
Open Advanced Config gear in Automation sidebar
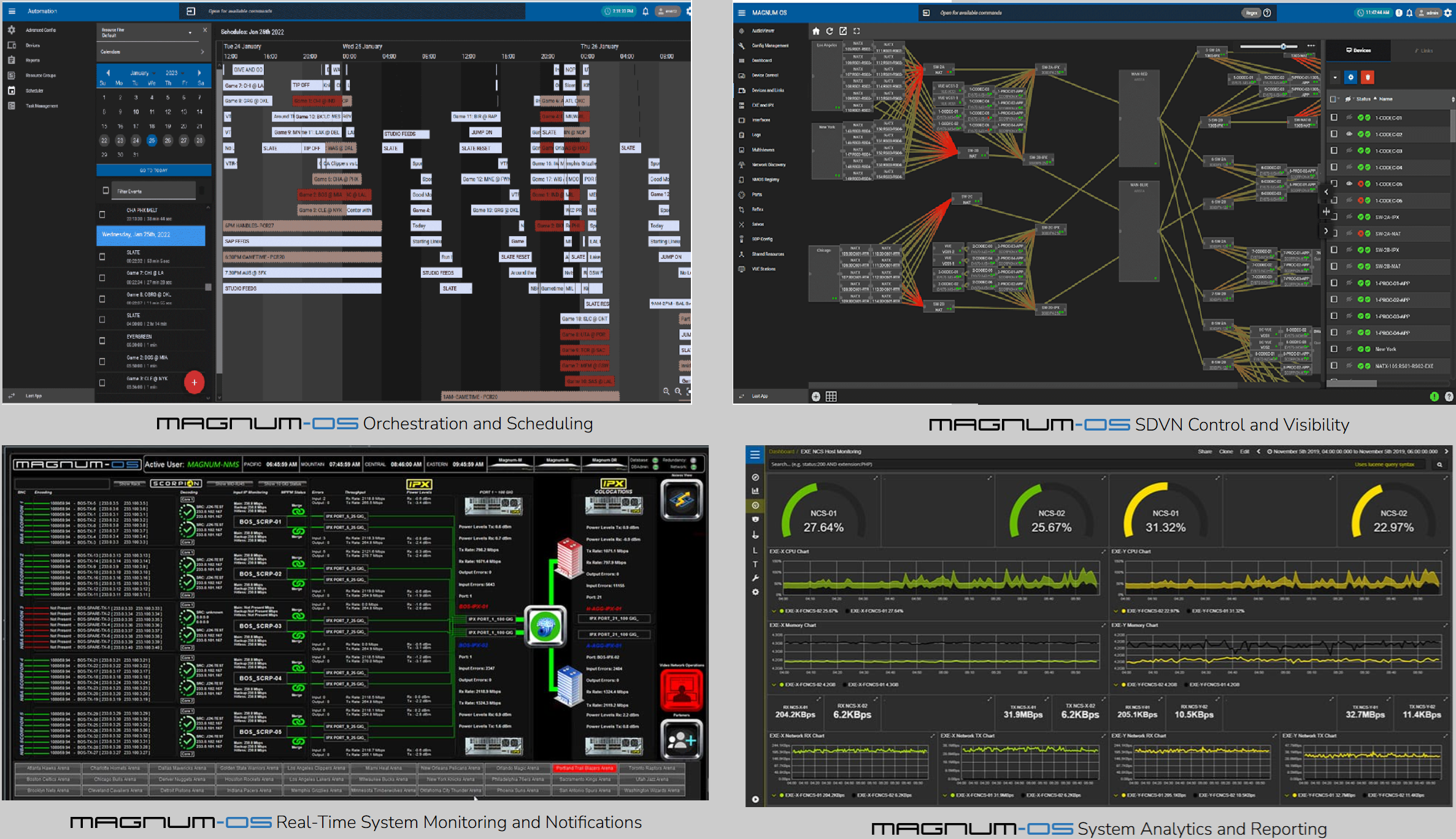click(11, 30)
